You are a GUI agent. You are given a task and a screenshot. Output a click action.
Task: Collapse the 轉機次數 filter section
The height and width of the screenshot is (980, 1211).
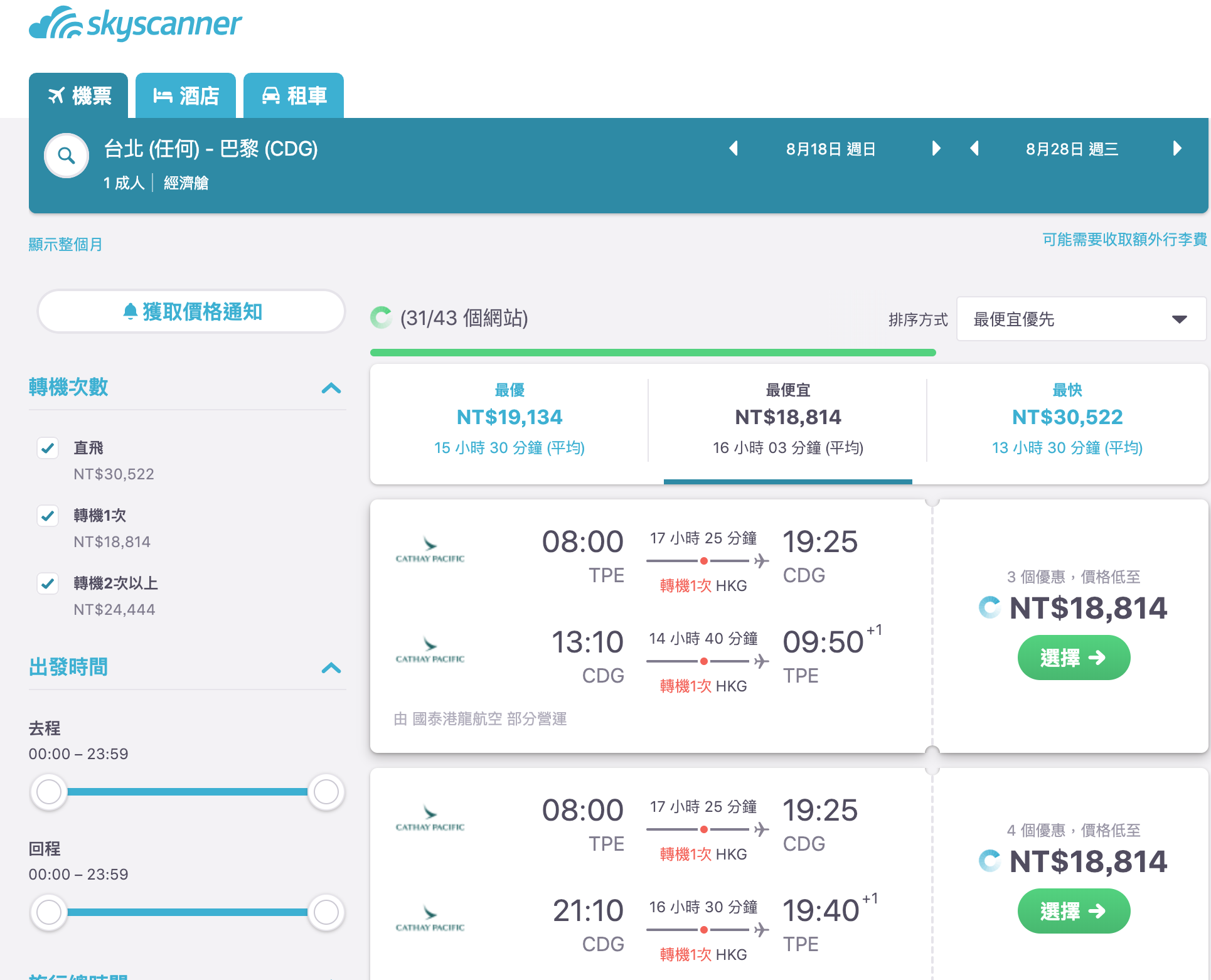point(331,388)
